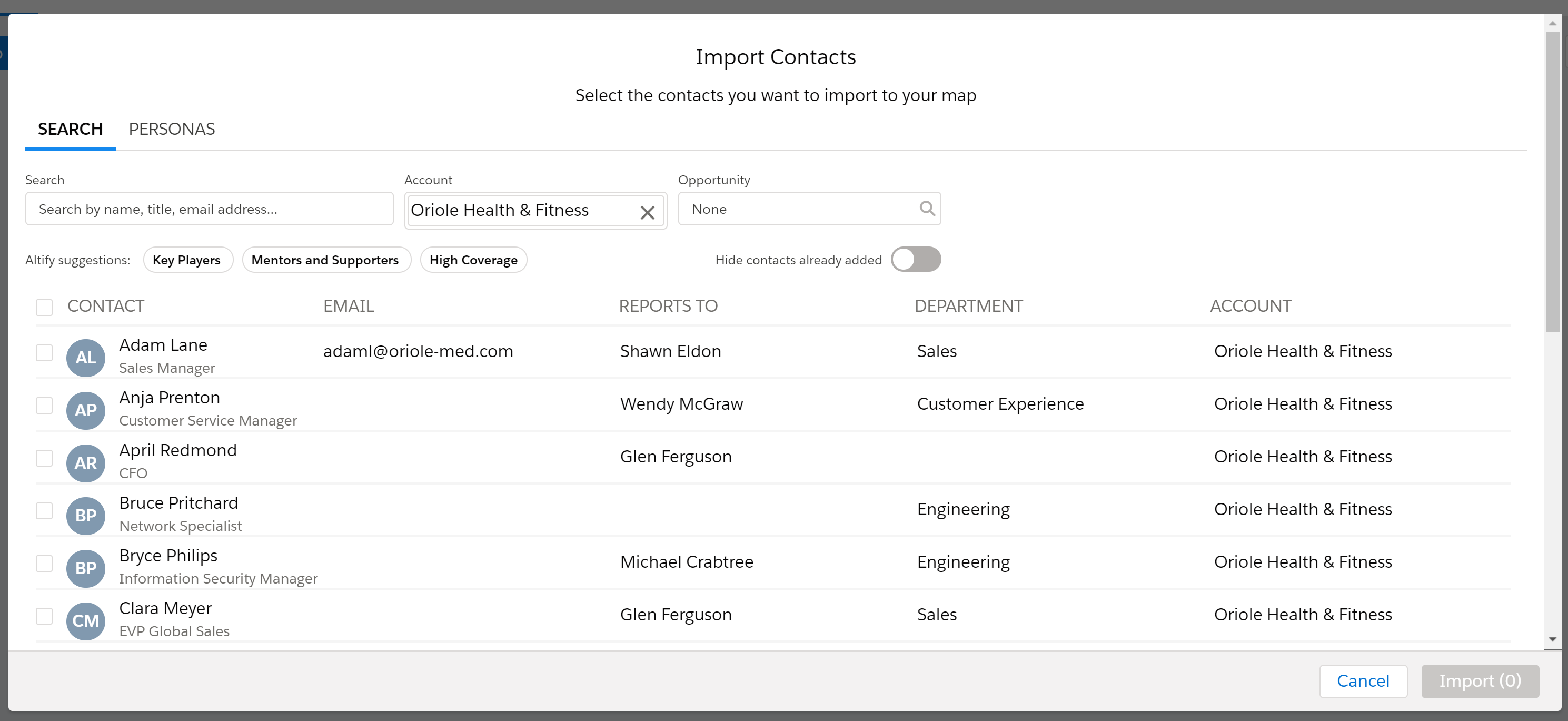Click Oriole Health & Fitness in Adam Lane's row
The height and width of the screenshot is (721, 1568).
pyautogui.click(x=1303, y=351)
